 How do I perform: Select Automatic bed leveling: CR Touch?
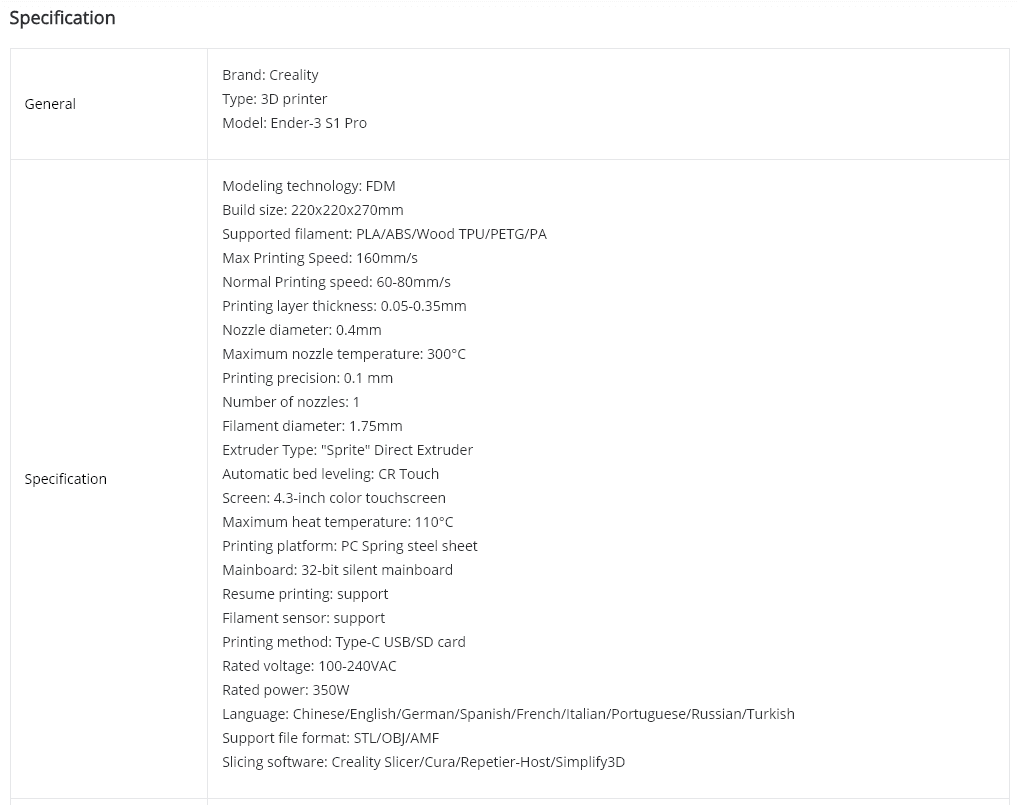[x=330, y=475]
